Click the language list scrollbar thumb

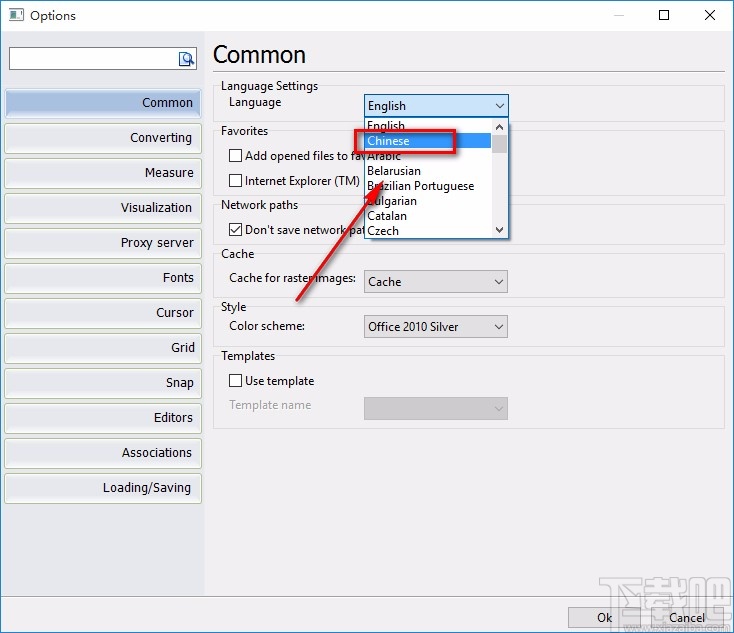(x=499, y=144)
